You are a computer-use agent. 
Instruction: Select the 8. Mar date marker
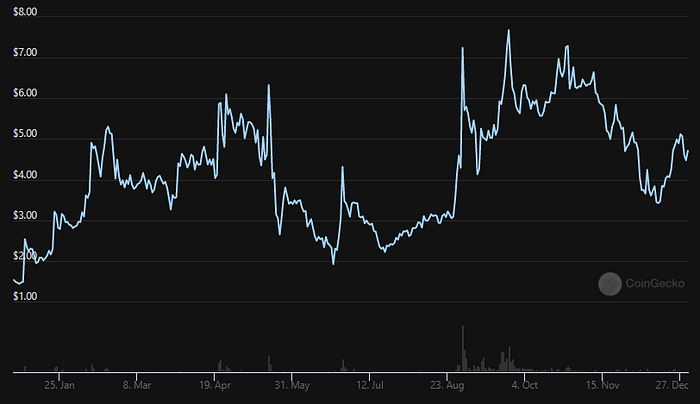(x=136, y=384)
